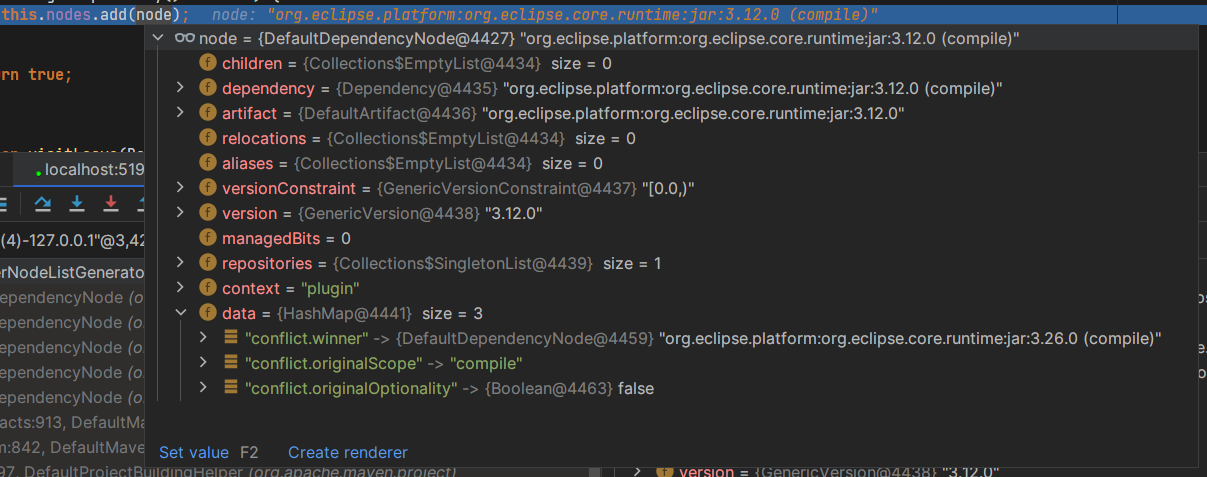The width and height of the screenshot is (1207, 477).
Task: Expand the conflict.winner map entry
Action: coord(204,338)
